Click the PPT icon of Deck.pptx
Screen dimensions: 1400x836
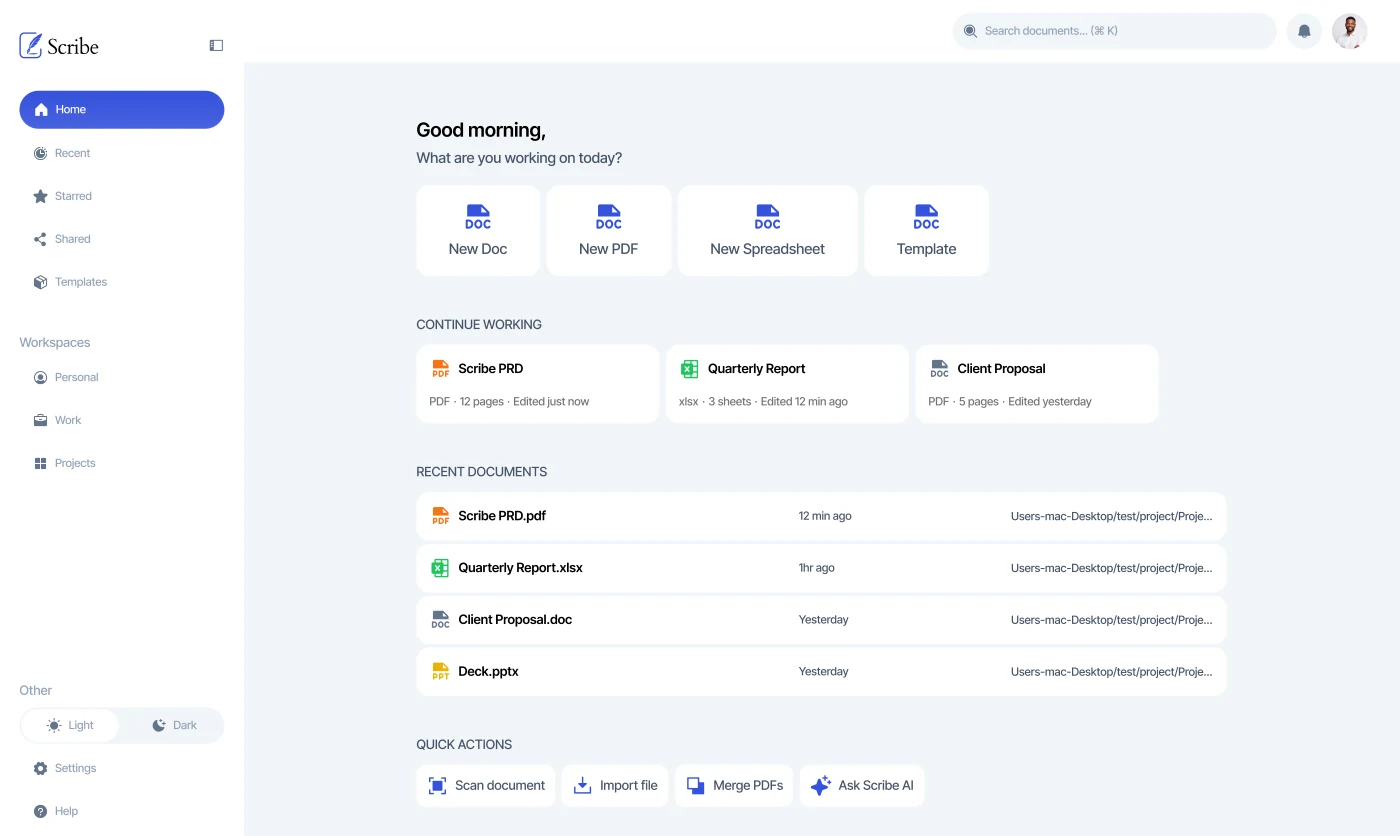[440, 672]
